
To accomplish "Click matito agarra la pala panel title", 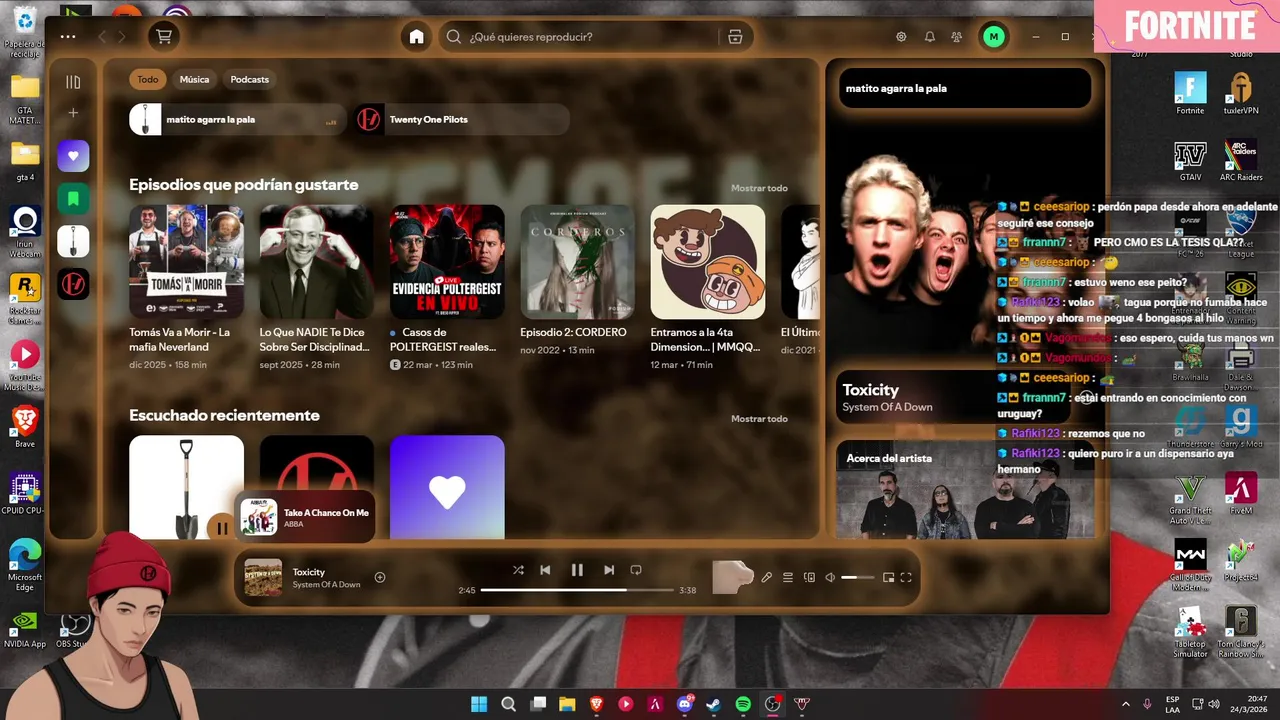I will (x=896, y=88).
